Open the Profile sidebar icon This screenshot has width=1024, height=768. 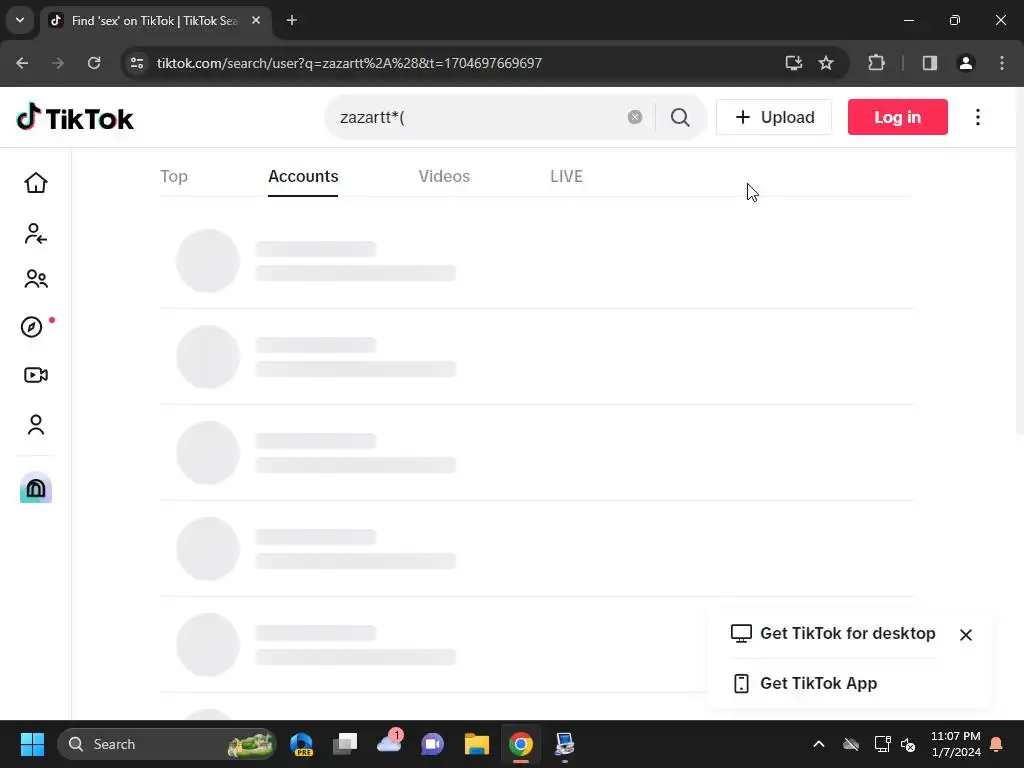tap(36, 424)
